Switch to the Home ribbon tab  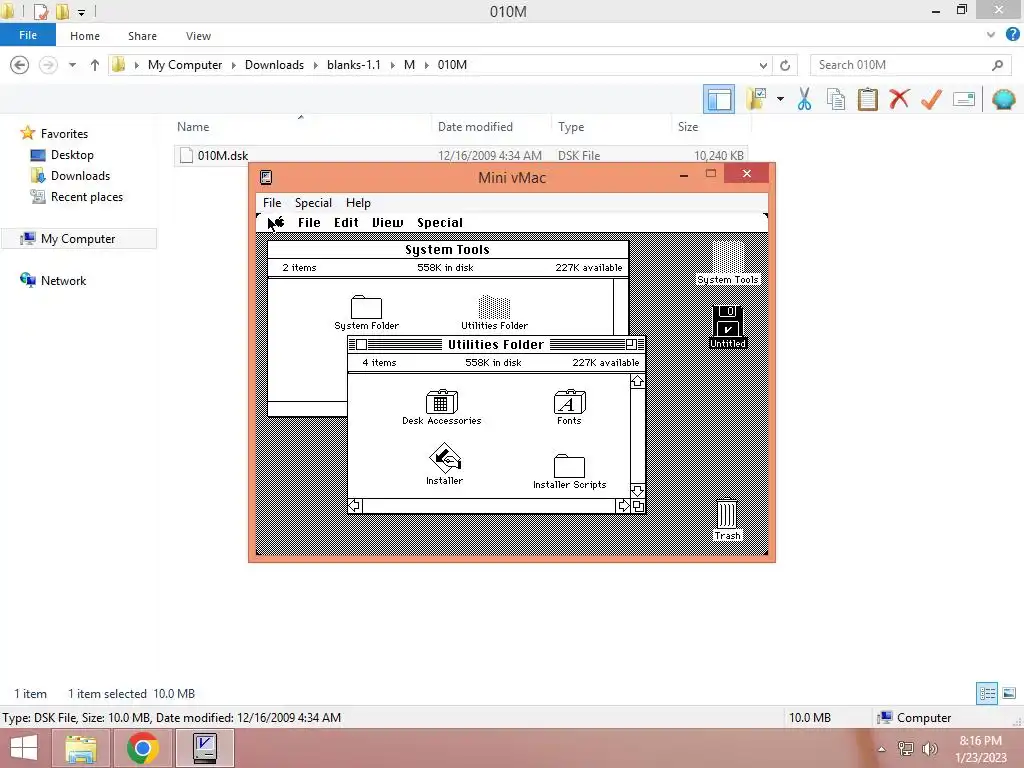[85, 36]
